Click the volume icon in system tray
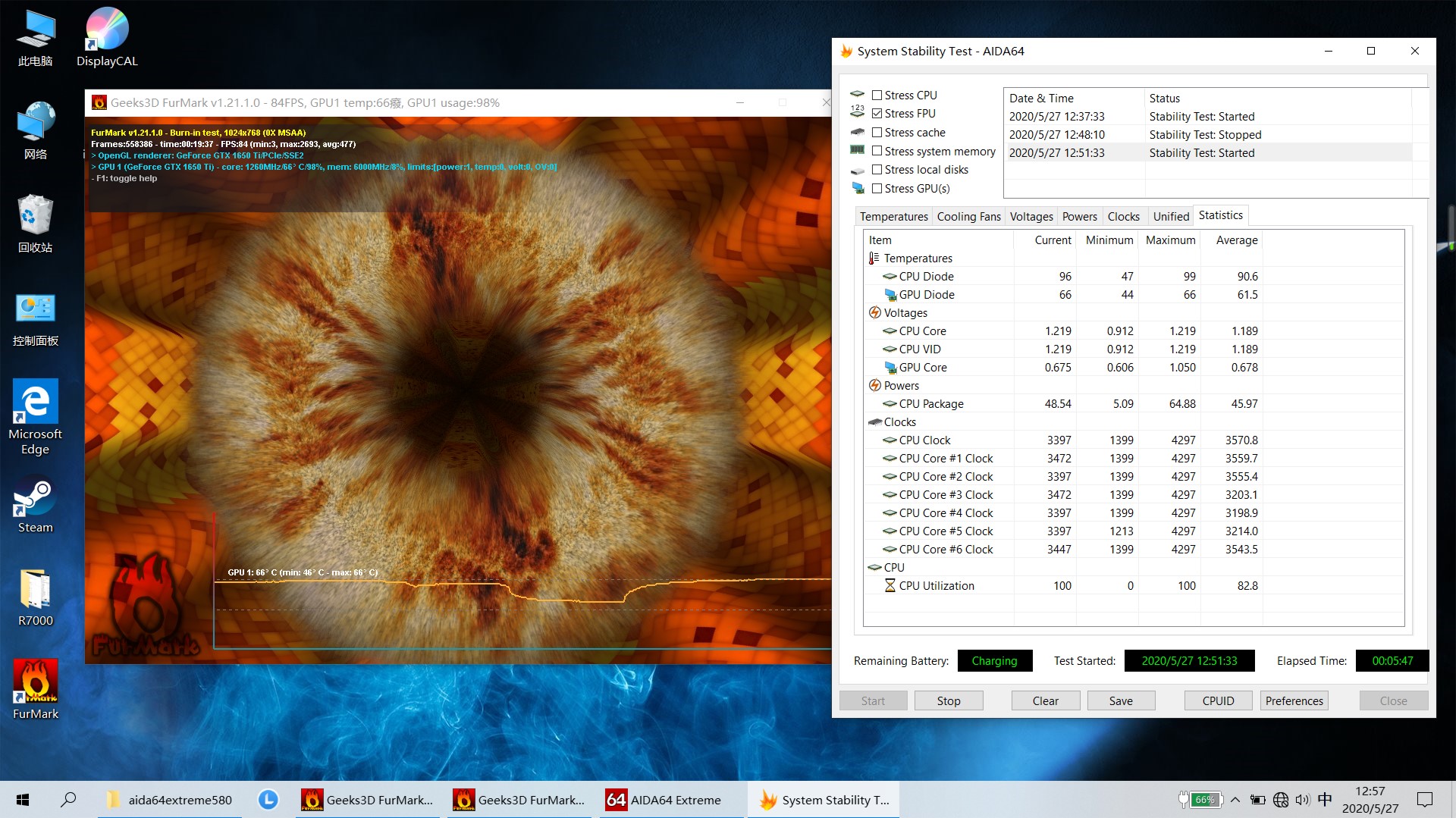The width and height of the screenshot is (1456, 818). point(1303,800)
